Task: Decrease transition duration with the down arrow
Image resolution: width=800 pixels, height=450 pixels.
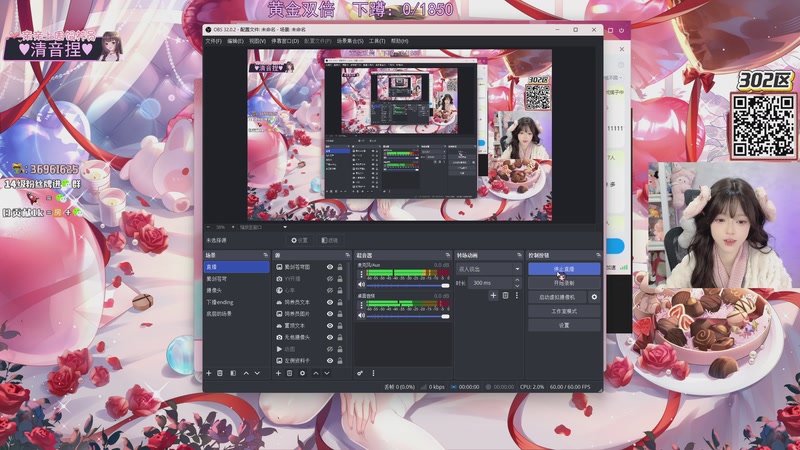Action: click(517, 285)
